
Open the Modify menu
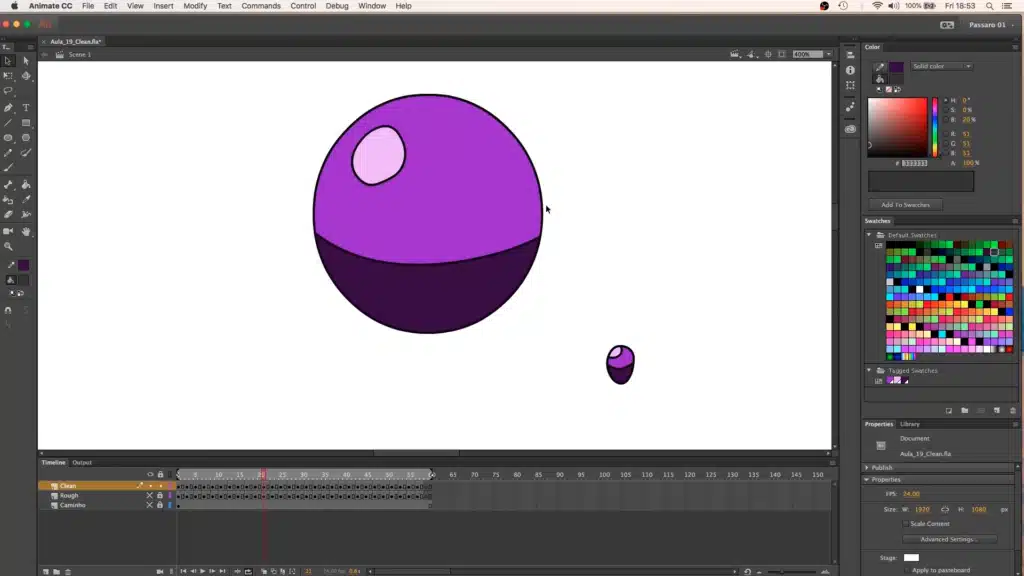pyautogui.click(x=195, y=6)
